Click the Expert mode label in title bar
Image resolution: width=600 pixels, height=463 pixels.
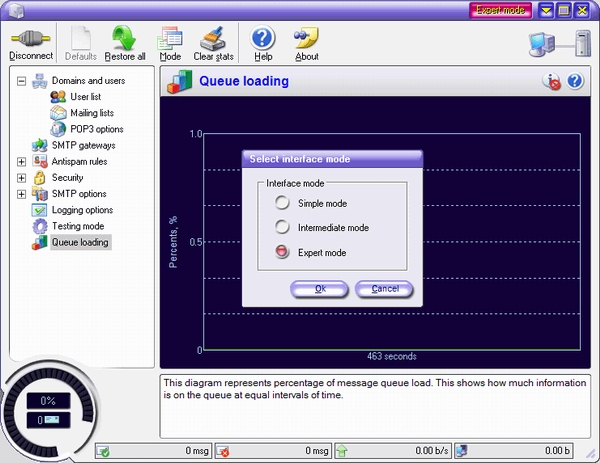499,10
